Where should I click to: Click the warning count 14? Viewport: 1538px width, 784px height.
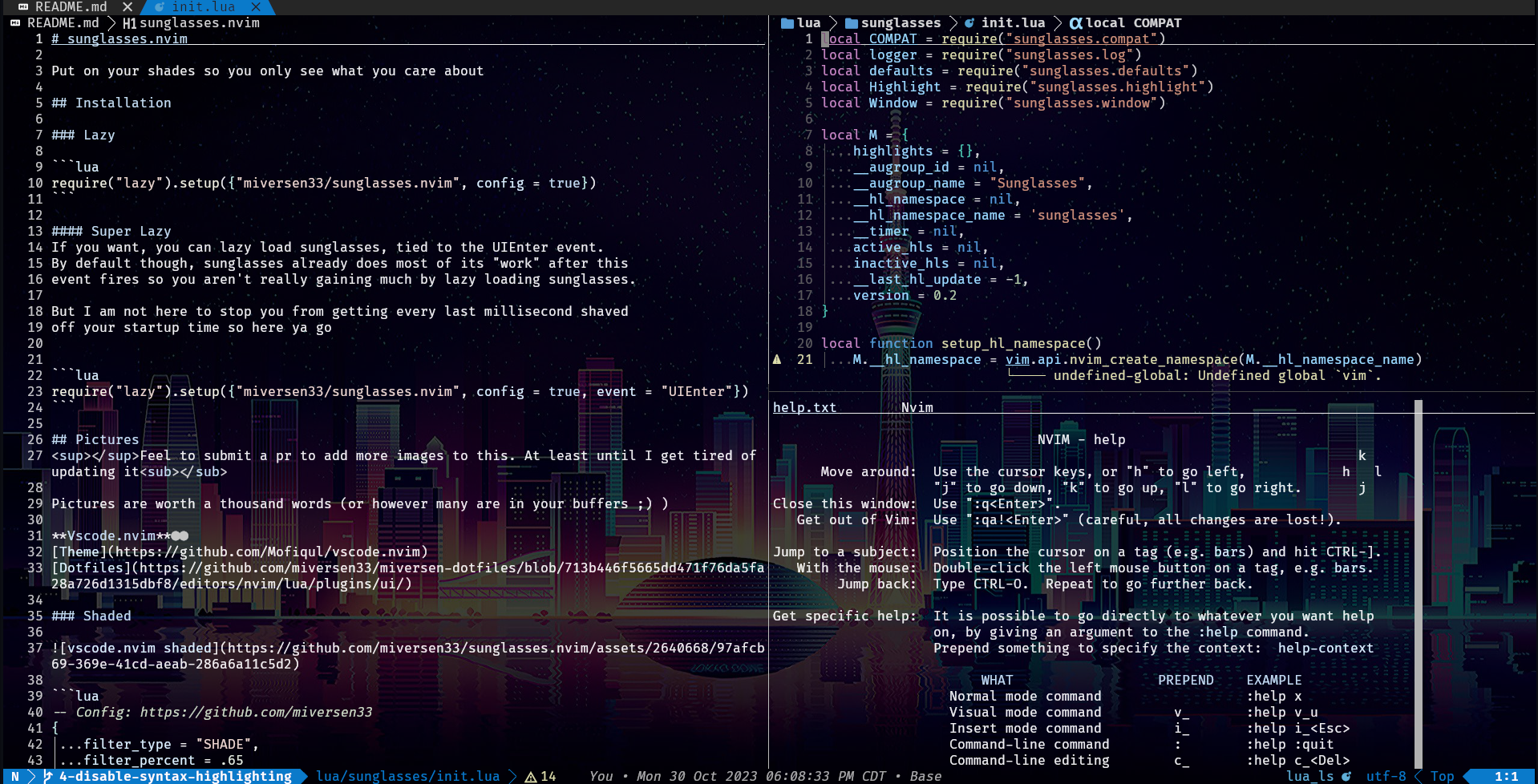[548, 776]
